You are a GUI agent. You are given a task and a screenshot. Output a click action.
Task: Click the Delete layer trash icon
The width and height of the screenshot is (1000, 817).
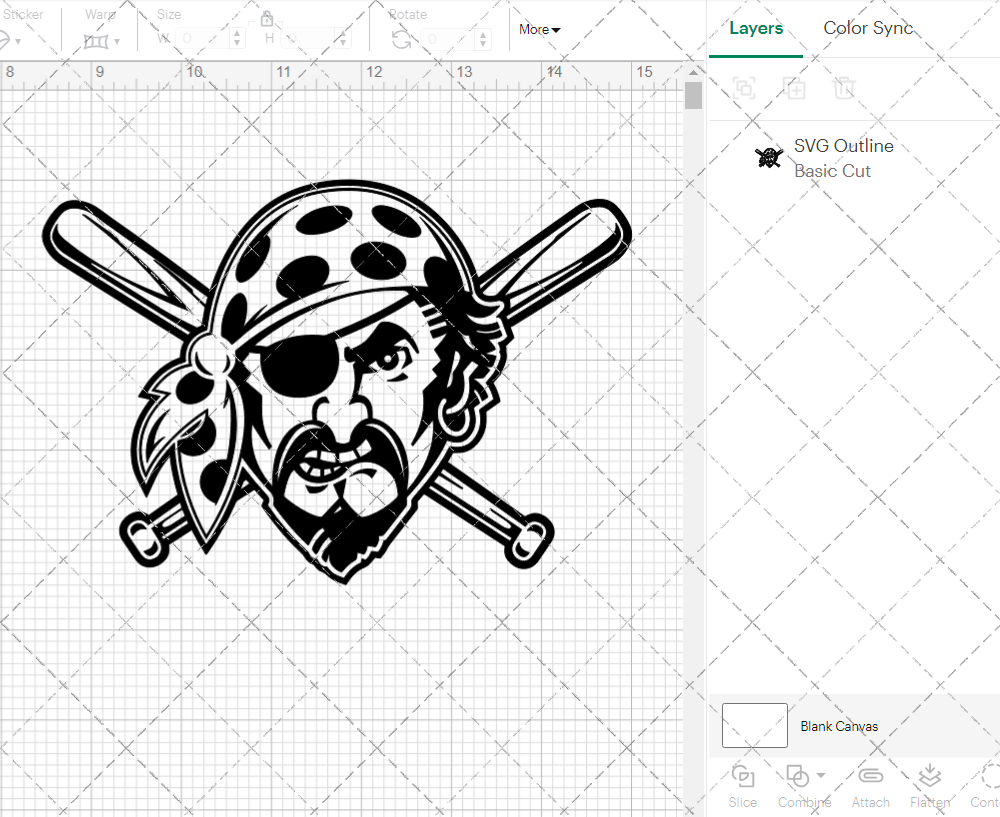click(x=845, y=89)
